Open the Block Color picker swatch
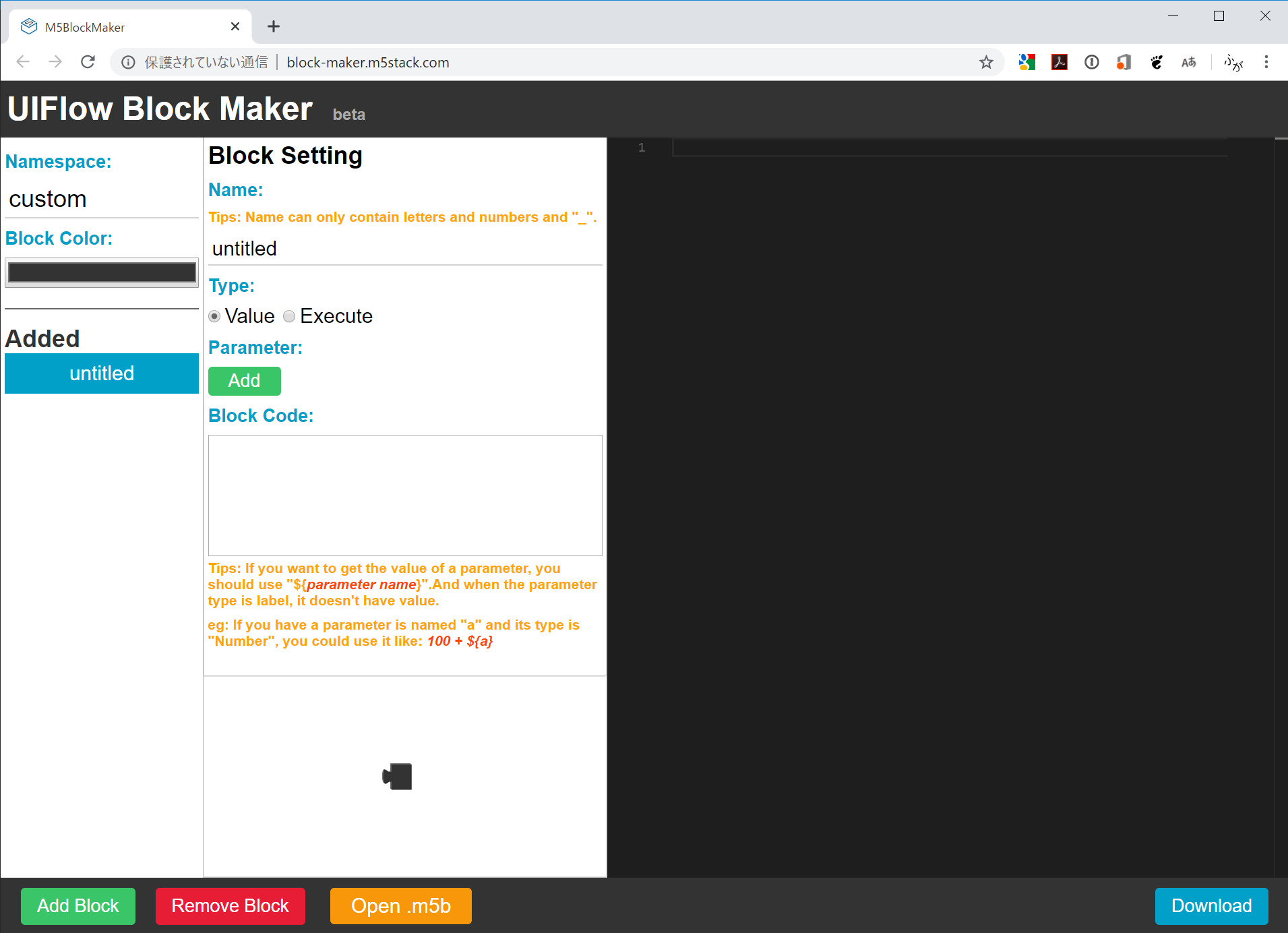The image size is (1288, 933). pos(101,272)
